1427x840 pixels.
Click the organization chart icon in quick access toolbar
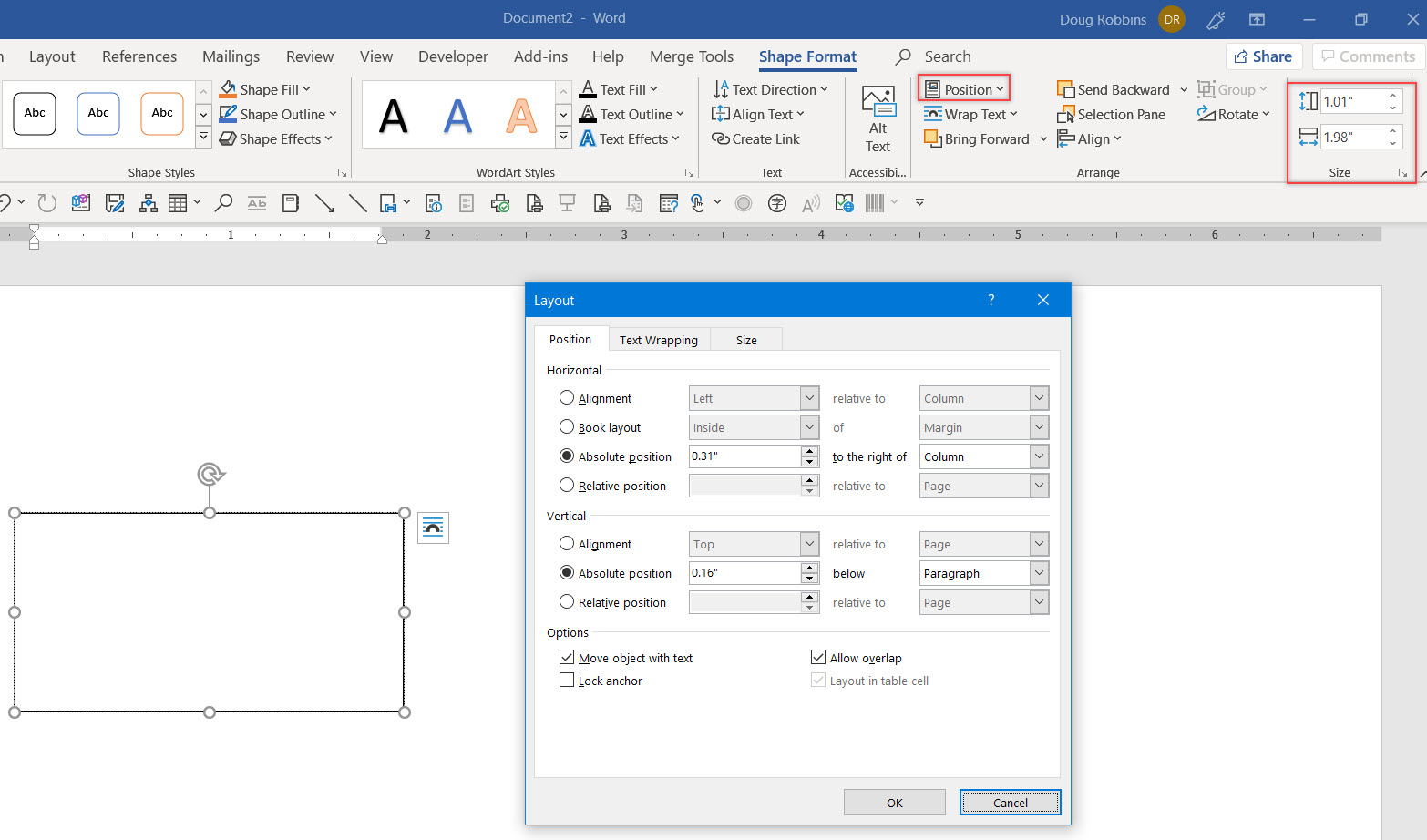click(148, 203)
